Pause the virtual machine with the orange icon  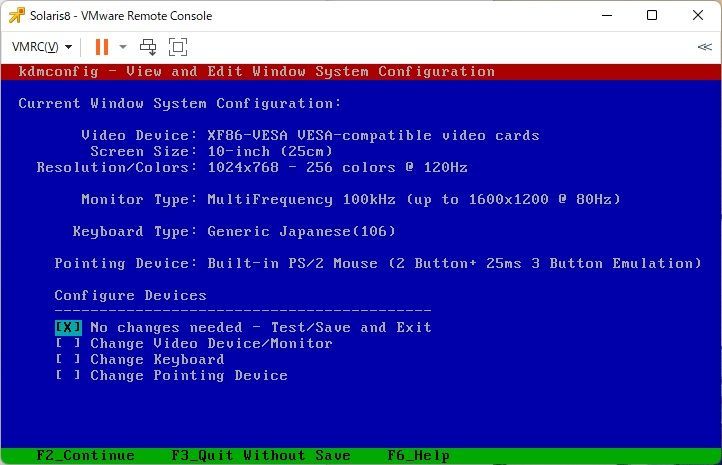[x=102, y=46]
